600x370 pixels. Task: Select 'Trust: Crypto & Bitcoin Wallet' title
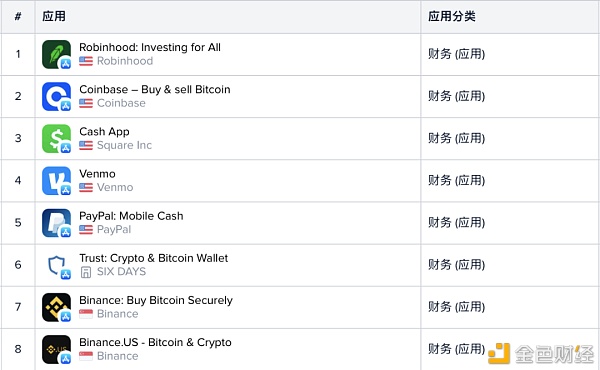point(153,258)
